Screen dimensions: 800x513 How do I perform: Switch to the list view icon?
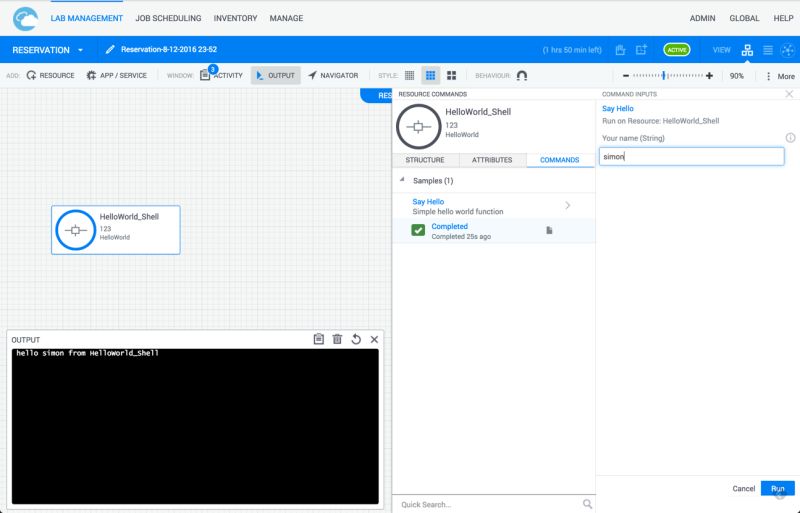(x=767, y=50)
